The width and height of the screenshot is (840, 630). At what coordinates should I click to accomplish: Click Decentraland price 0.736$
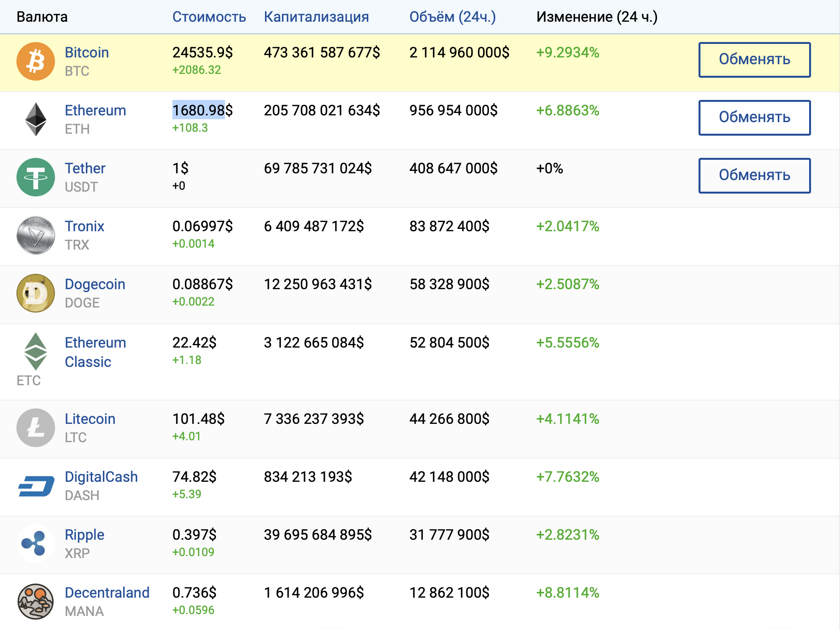point(194,592)
